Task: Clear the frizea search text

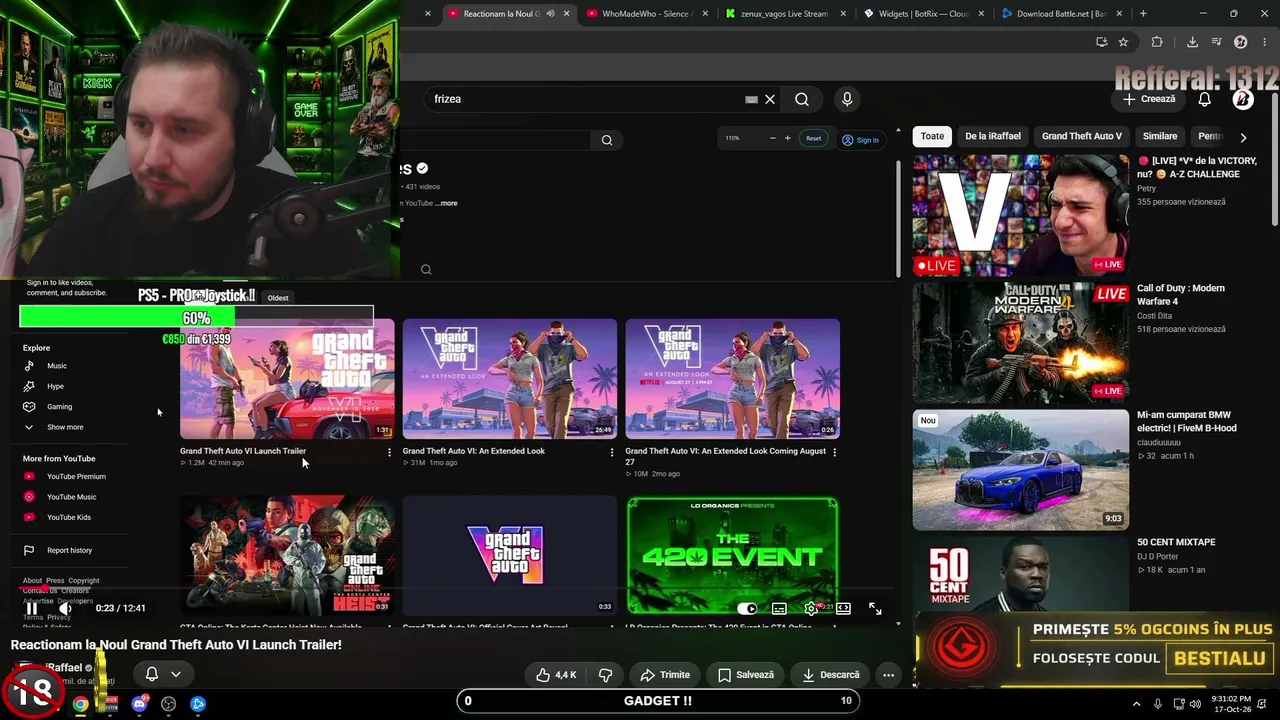Action: [770, 99]
